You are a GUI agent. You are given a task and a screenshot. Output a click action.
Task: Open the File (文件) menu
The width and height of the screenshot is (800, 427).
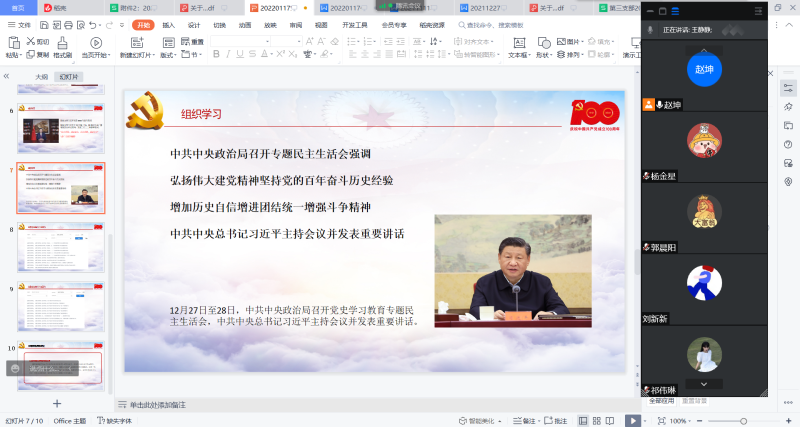click(20, 24)
